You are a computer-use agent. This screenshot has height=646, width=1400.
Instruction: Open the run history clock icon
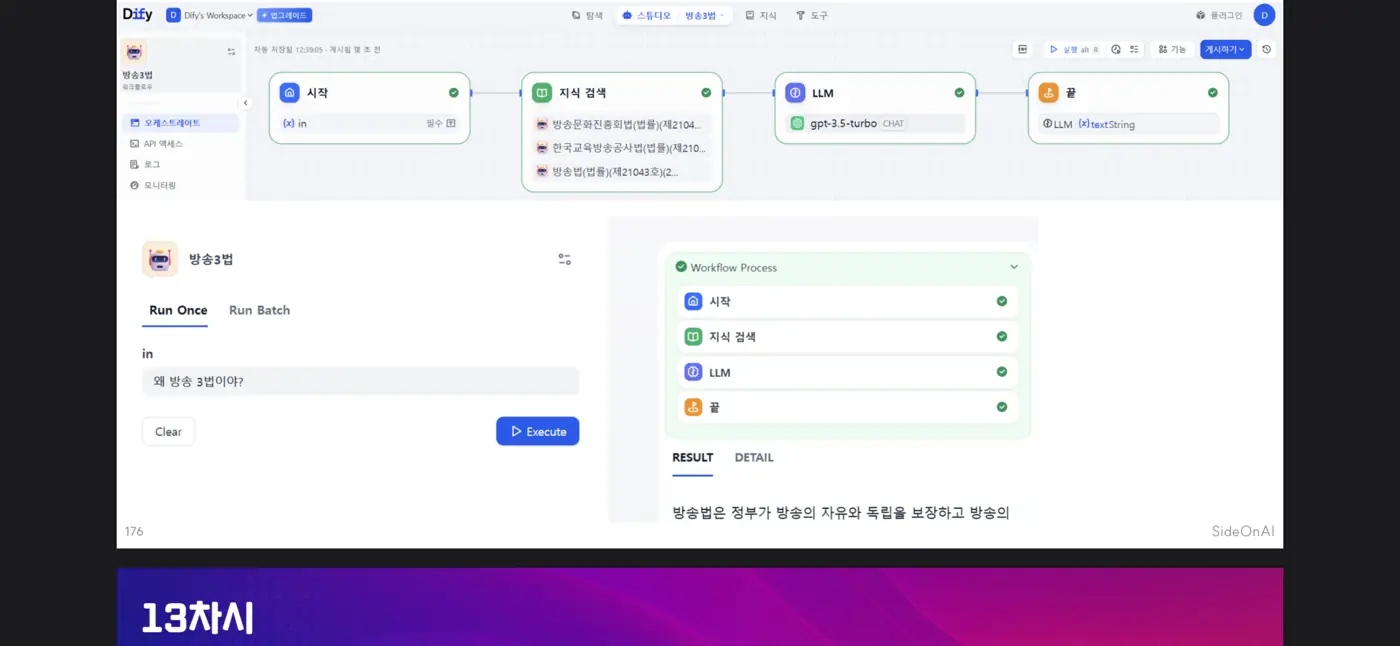(x=1116, y=49)
